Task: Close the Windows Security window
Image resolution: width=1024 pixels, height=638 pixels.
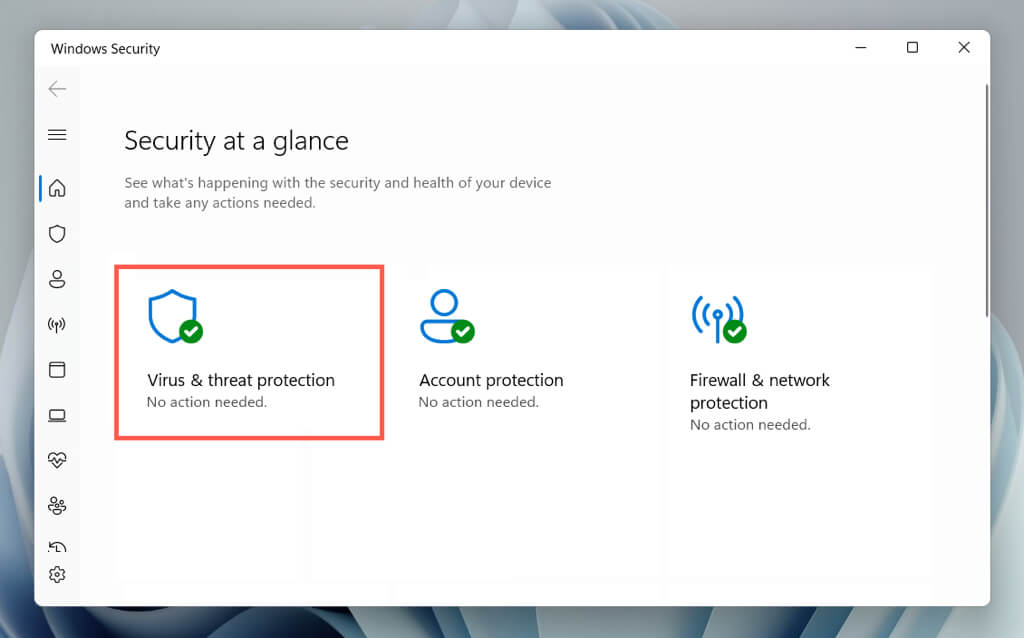Action: 964,48
